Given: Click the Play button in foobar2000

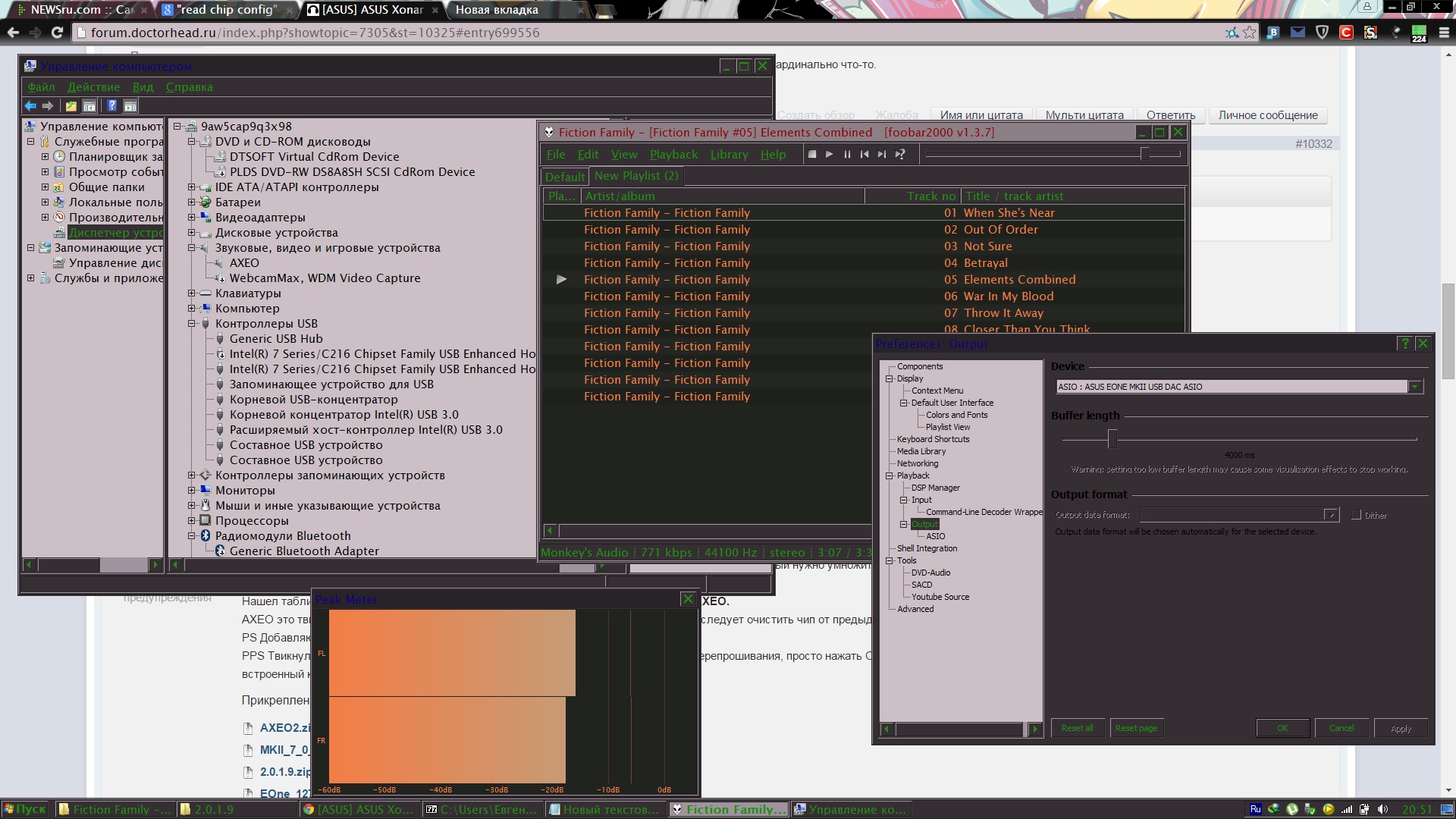Looking at the screenshot, I should (830, 154).
